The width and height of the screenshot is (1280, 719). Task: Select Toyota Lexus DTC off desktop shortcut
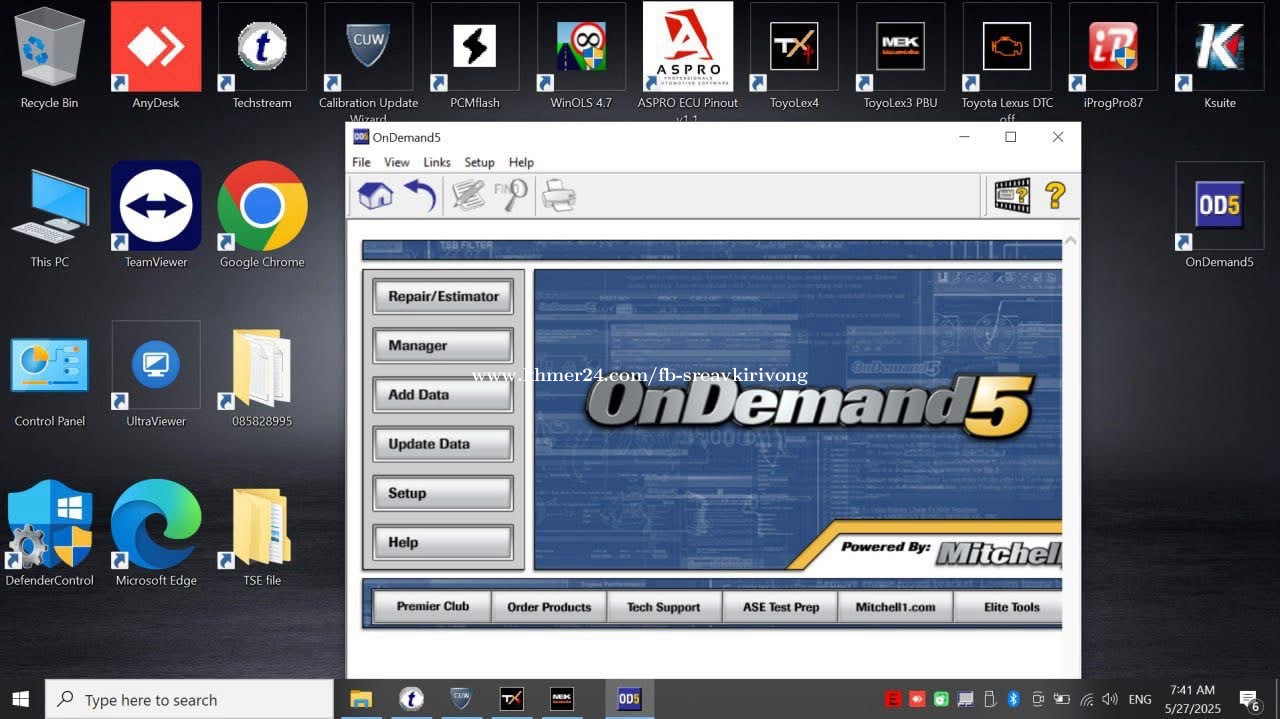pyautogui.click(x=1007, y=62)
